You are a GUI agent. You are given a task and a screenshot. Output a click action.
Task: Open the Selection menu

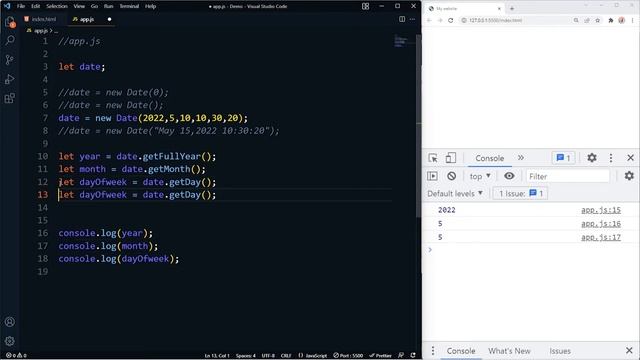click(57, 6)
